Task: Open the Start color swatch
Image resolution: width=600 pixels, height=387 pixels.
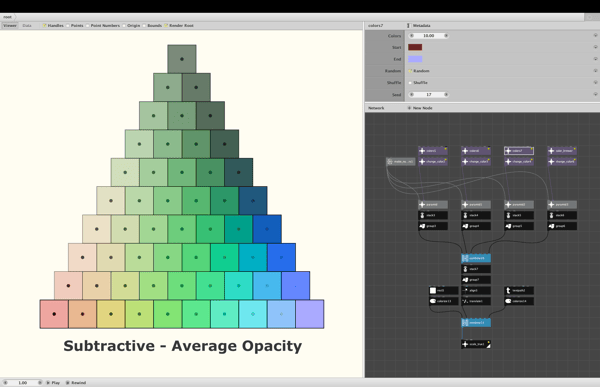Action: (415, 47)
